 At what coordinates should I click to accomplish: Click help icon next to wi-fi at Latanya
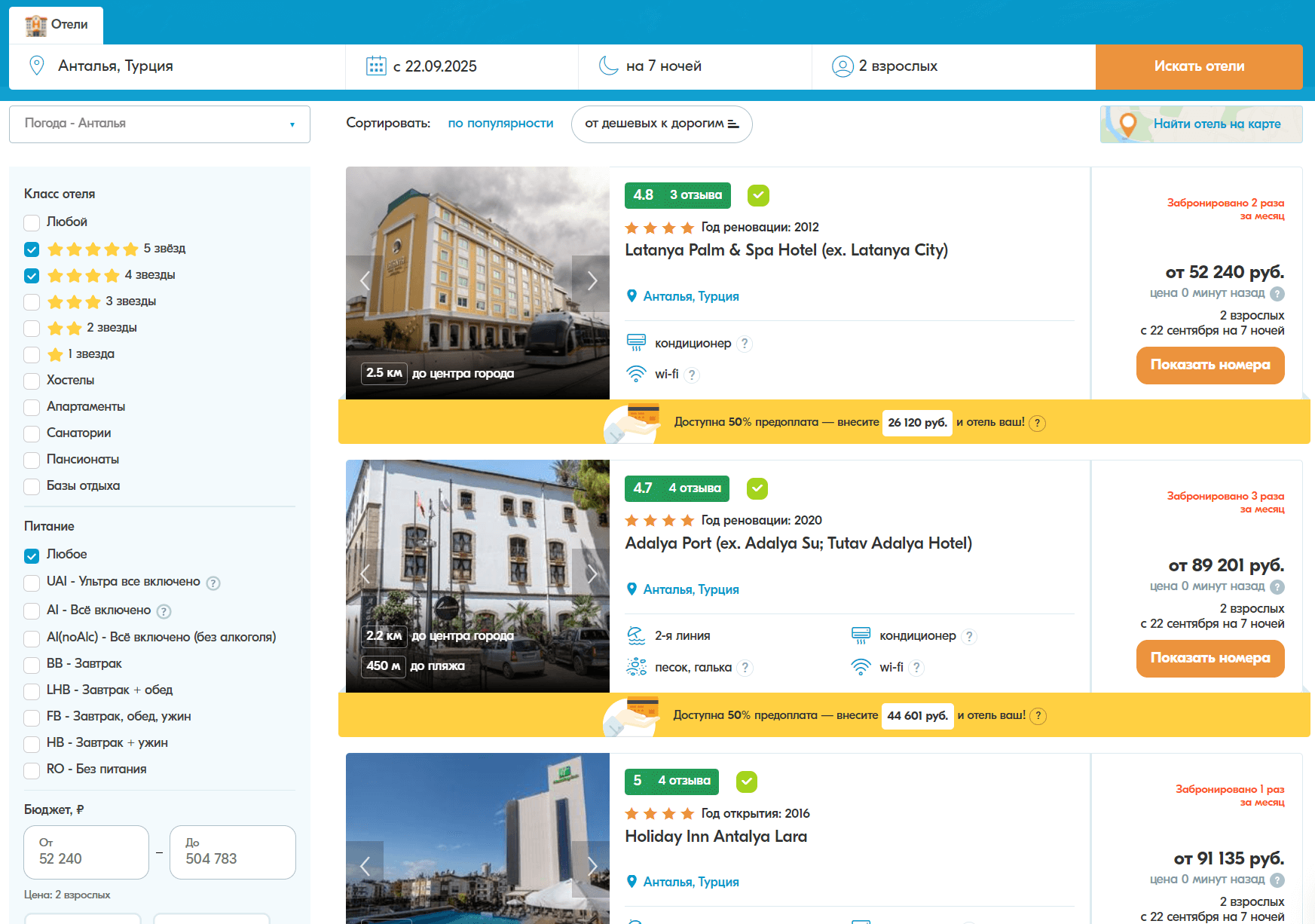tap(692, 375)
